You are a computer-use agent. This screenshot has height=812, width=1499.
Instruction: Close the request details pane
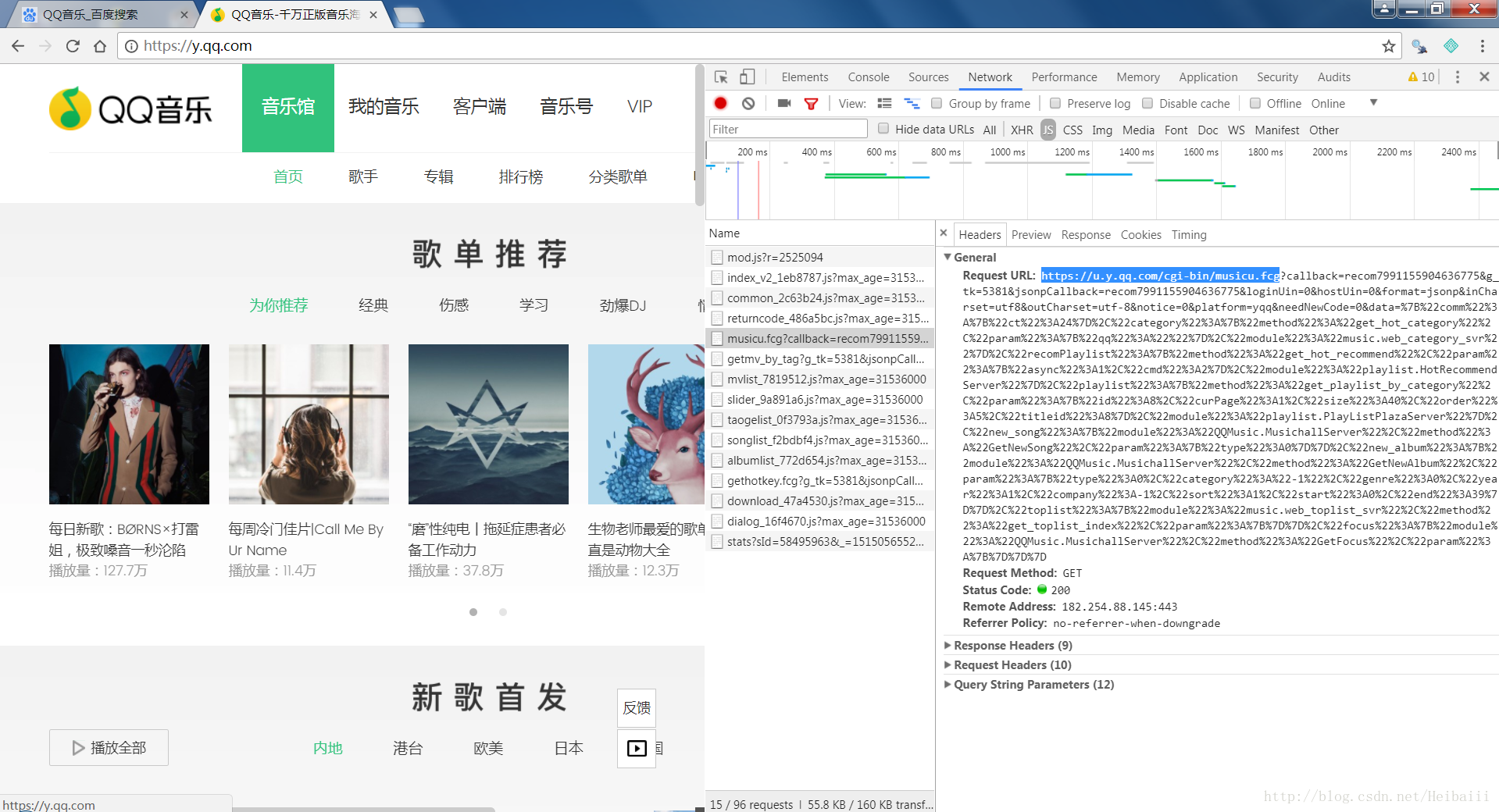pyautogui.click(x=944, y=233)
